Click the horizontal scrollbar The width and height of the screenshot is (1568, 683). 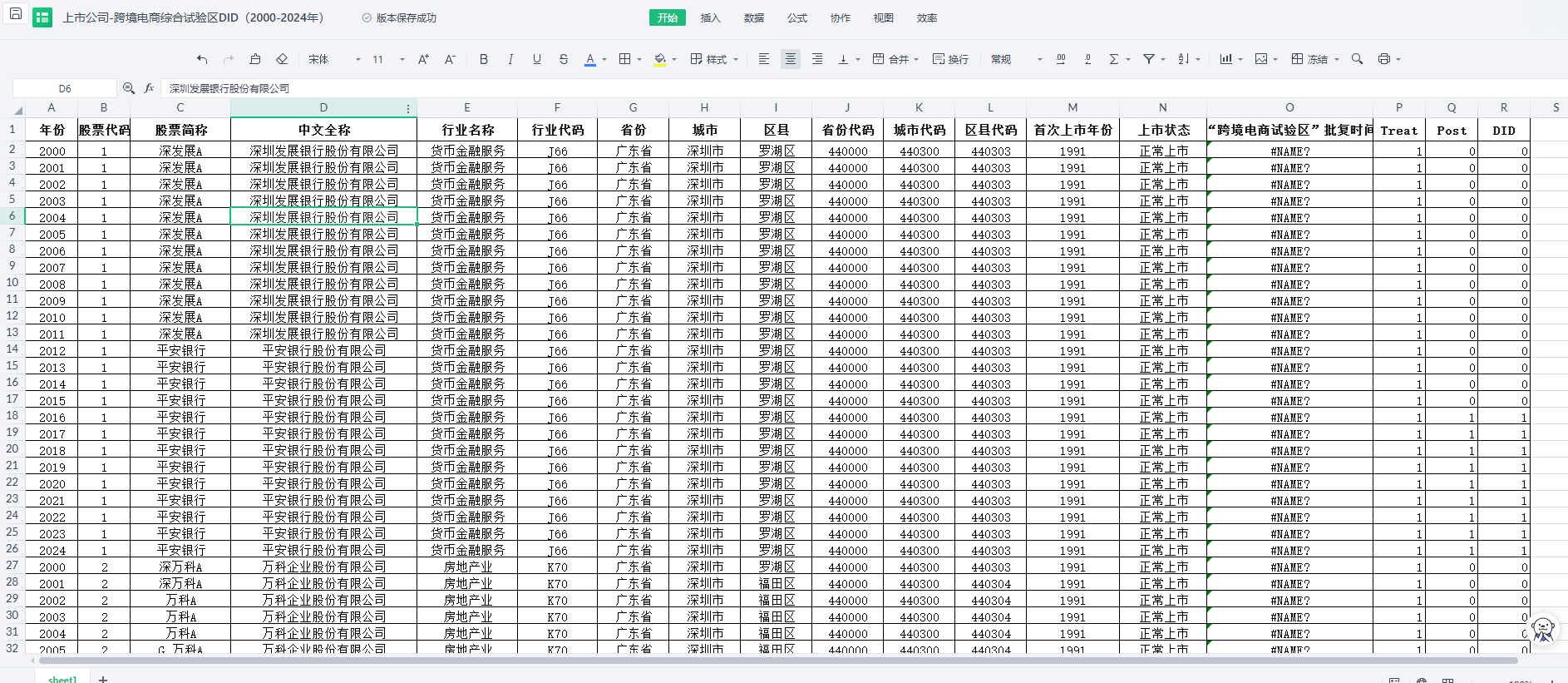[778, 661]
